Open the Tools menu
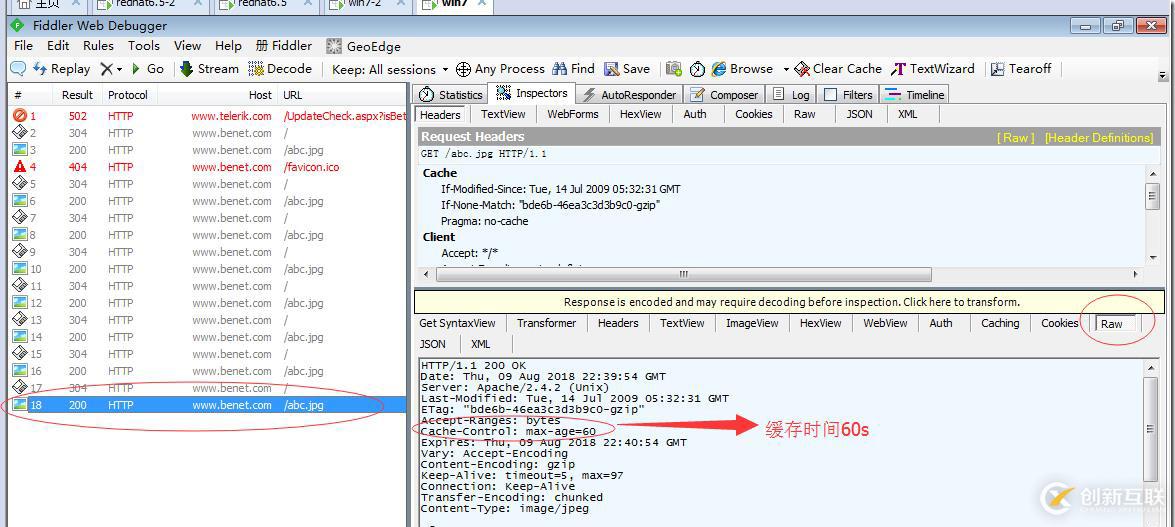 [144, 46]
